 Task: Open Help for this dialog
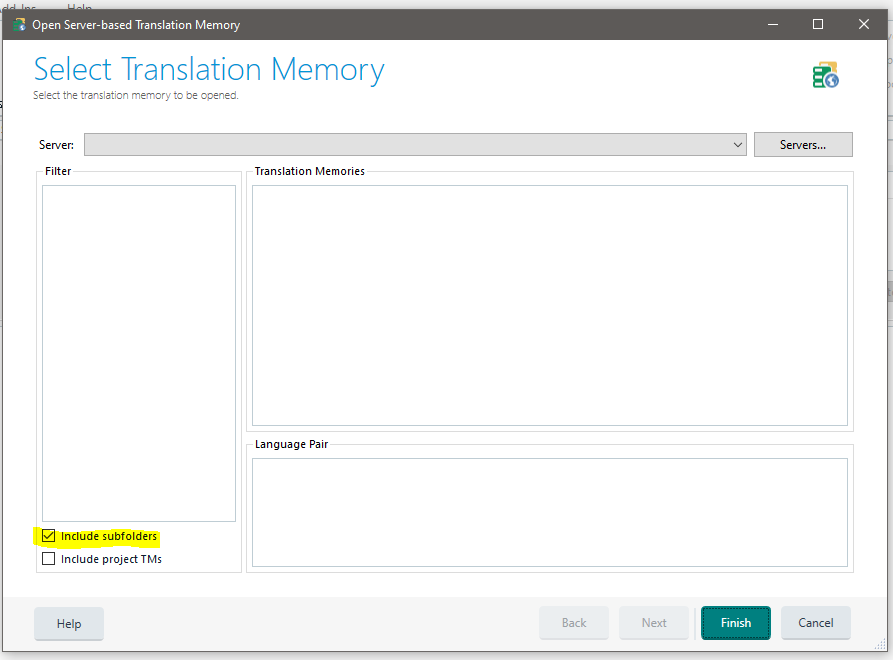[69, 624]
